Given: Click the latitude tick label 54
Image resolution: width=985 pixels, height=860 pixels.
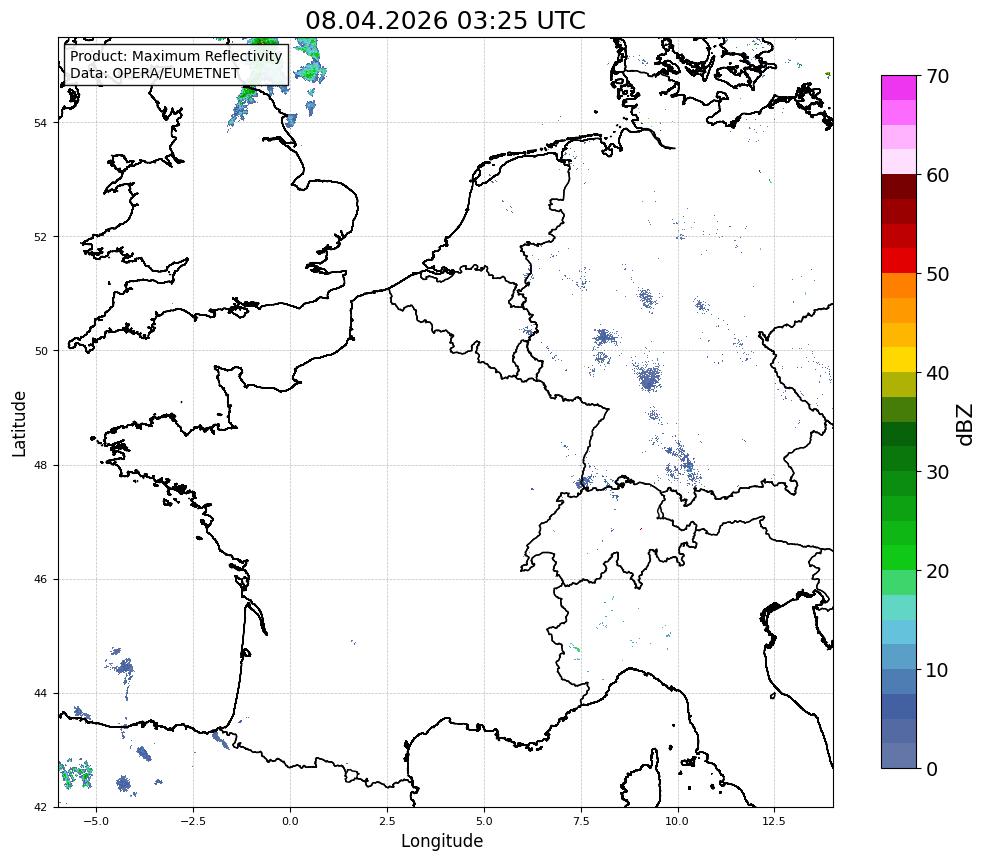Looking at the screenshot, I should (40, 123).
